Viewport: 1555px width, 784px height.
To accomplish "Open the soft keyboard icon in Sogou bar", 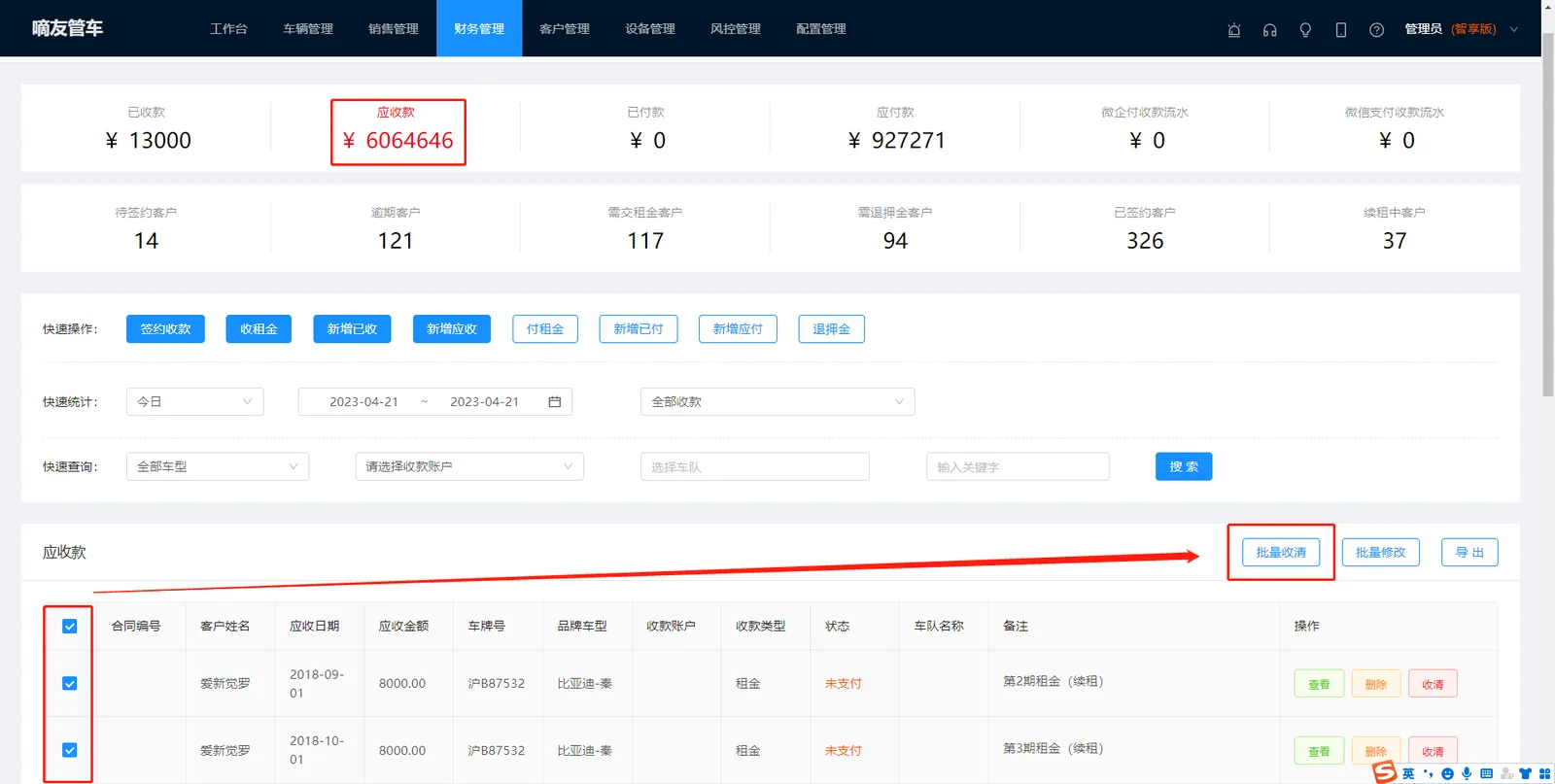I will [x=1486, y=773].
